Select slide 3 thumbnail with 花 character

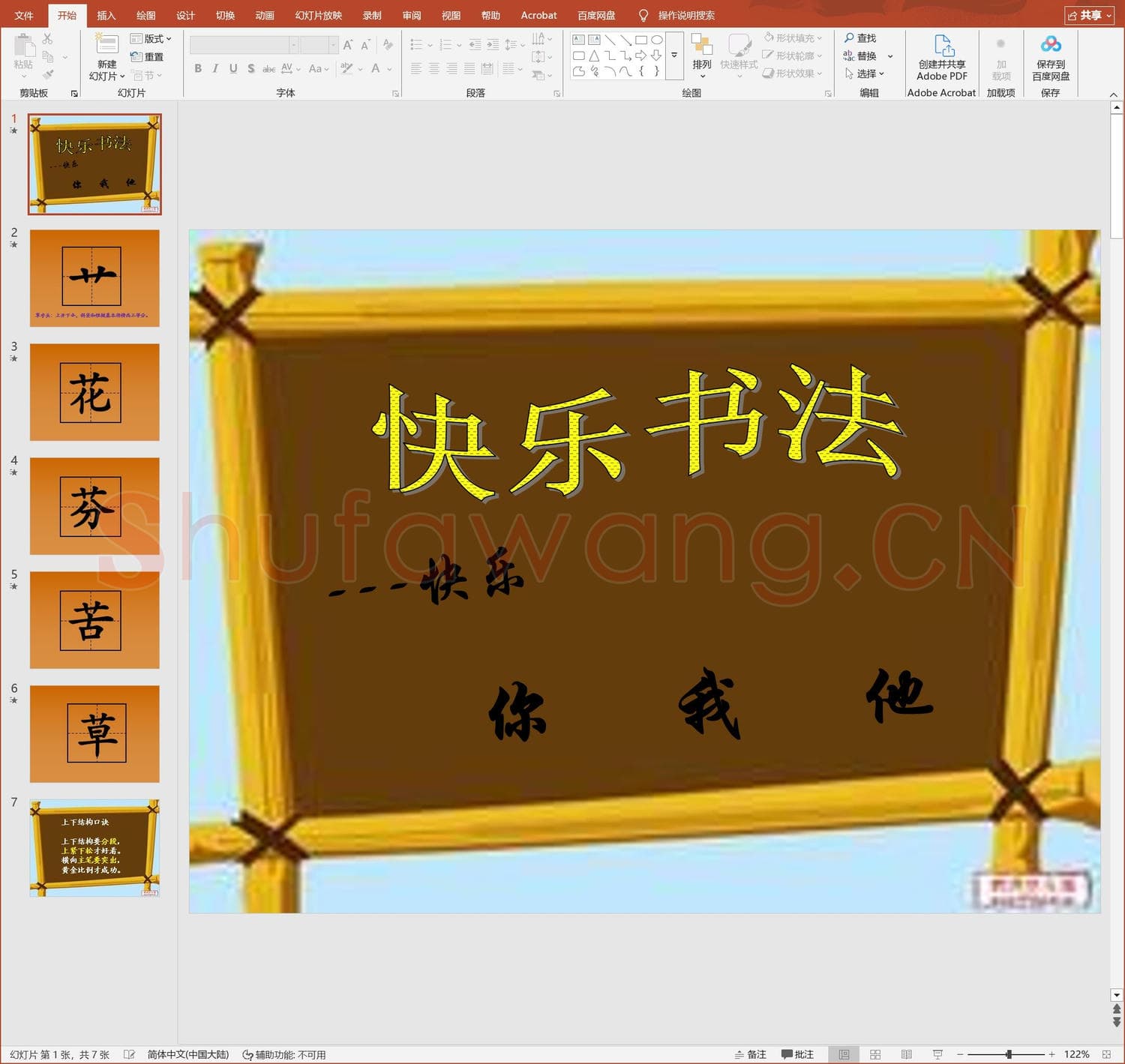(x=94, y=392)
